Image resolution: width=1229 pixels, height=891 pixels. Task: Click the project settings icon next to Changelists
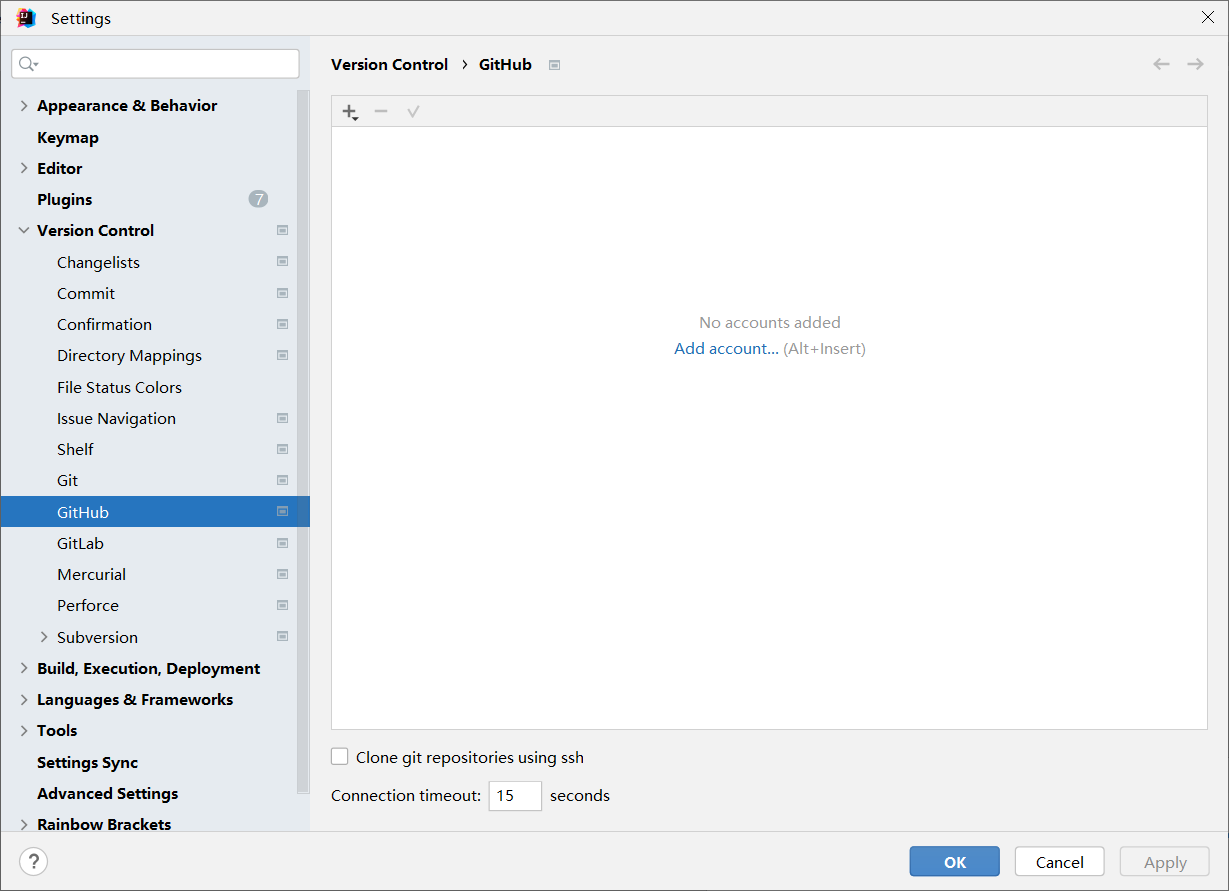coord(282,262)
